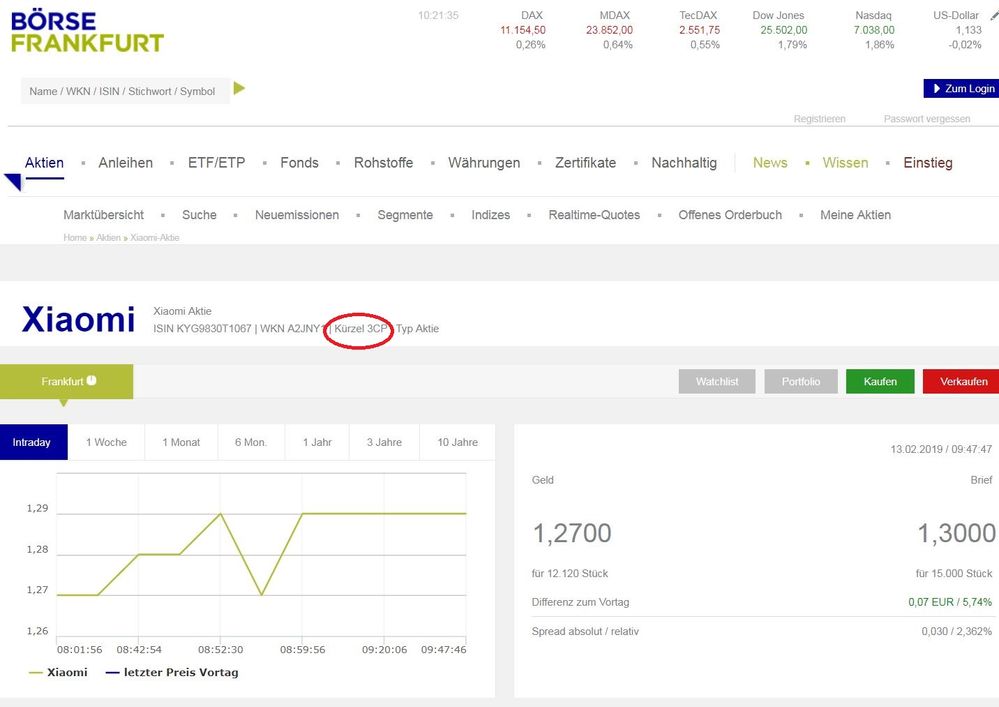Click the green search arrow icon
Screen dimensions: 999x707
point(239,89)
